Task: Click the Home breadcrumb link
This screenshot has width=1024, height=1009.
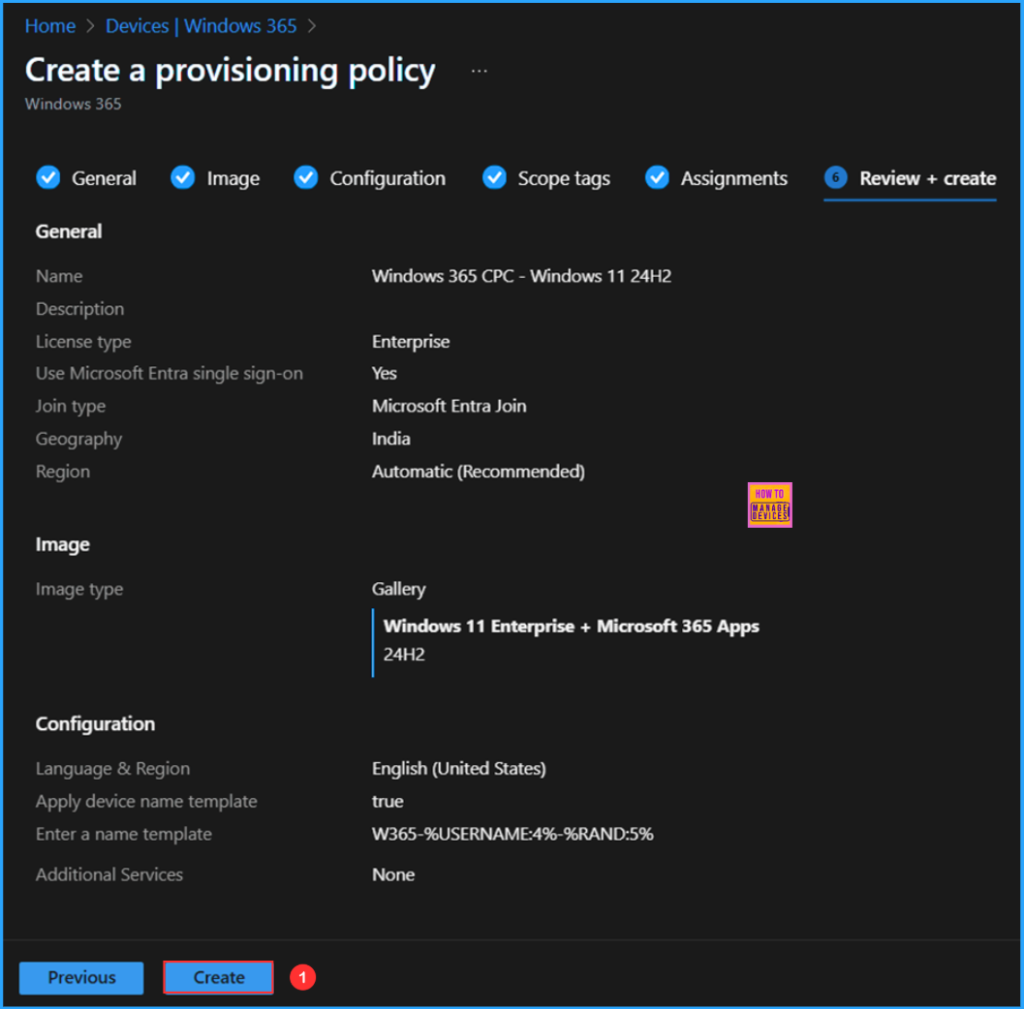Action: [x=50, y=26]
